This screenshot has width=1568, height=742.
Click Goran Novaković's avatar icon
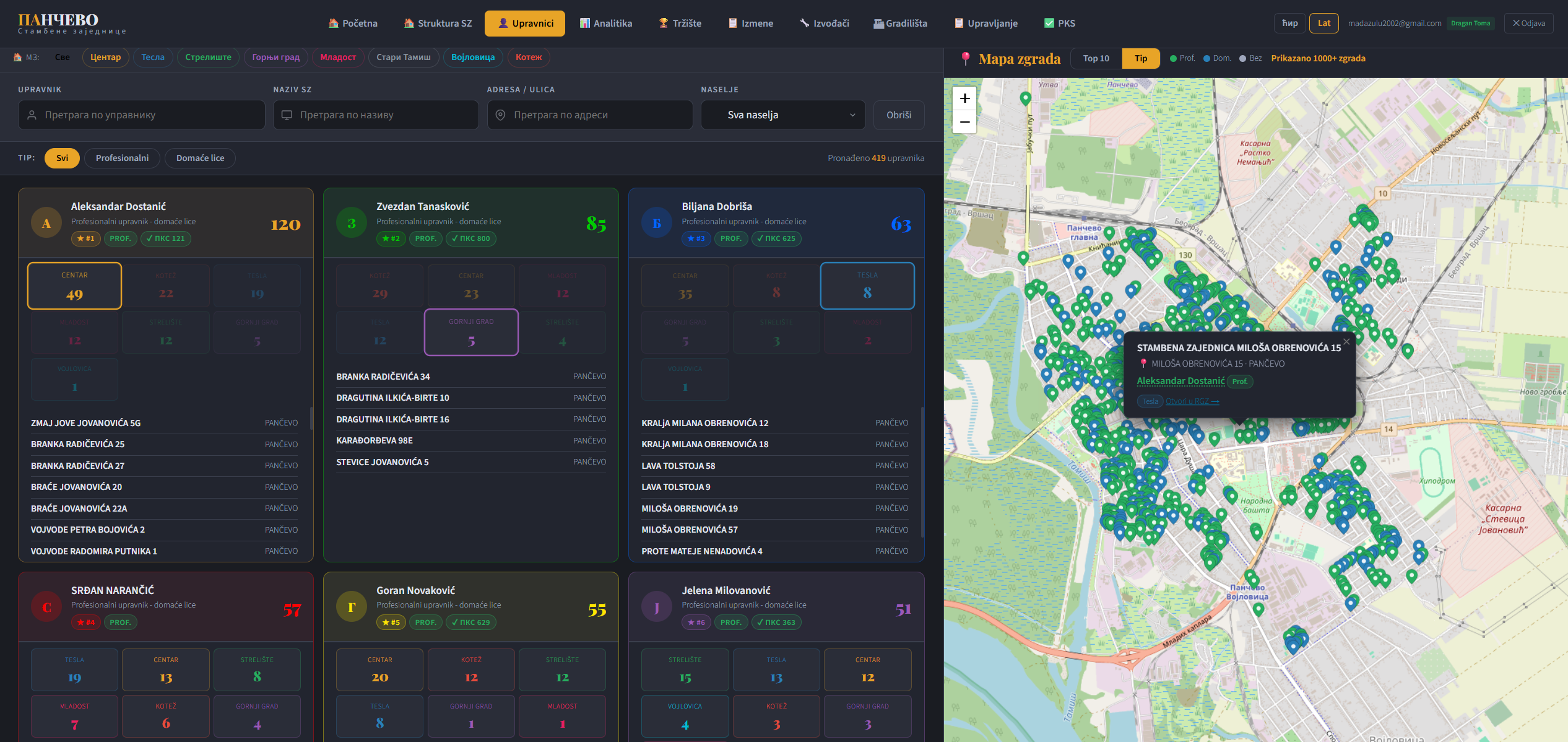coord(352,608)
